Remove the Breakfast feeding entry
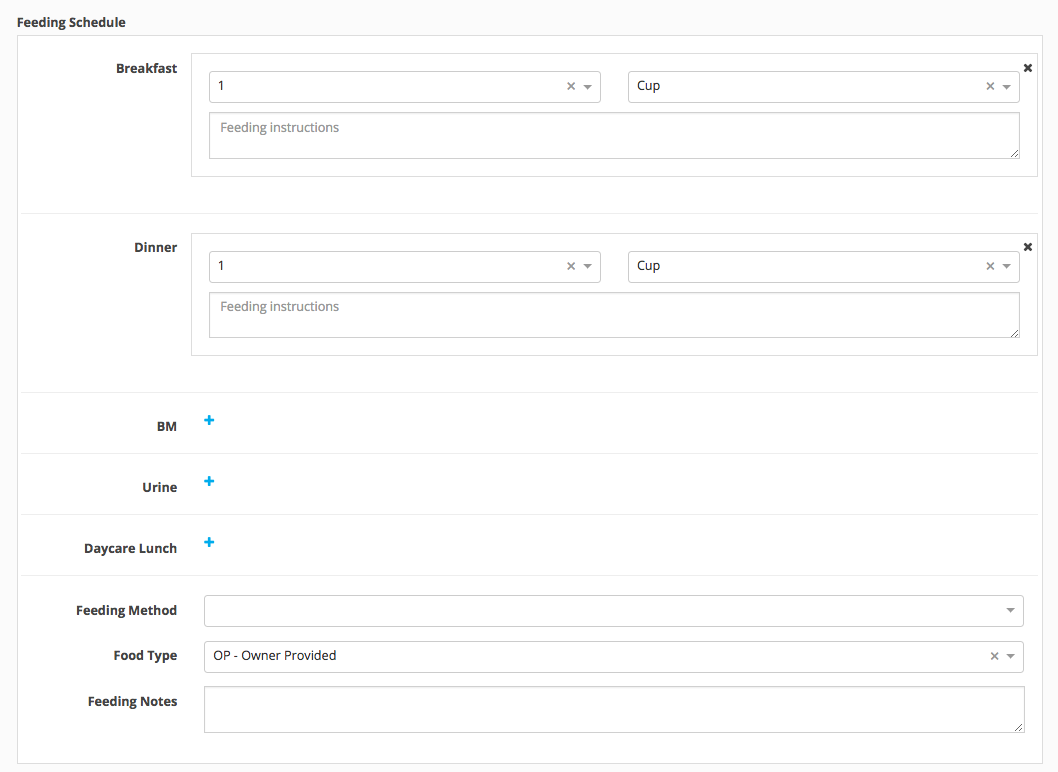The image size is (1058, 772). pos(1027,68)
